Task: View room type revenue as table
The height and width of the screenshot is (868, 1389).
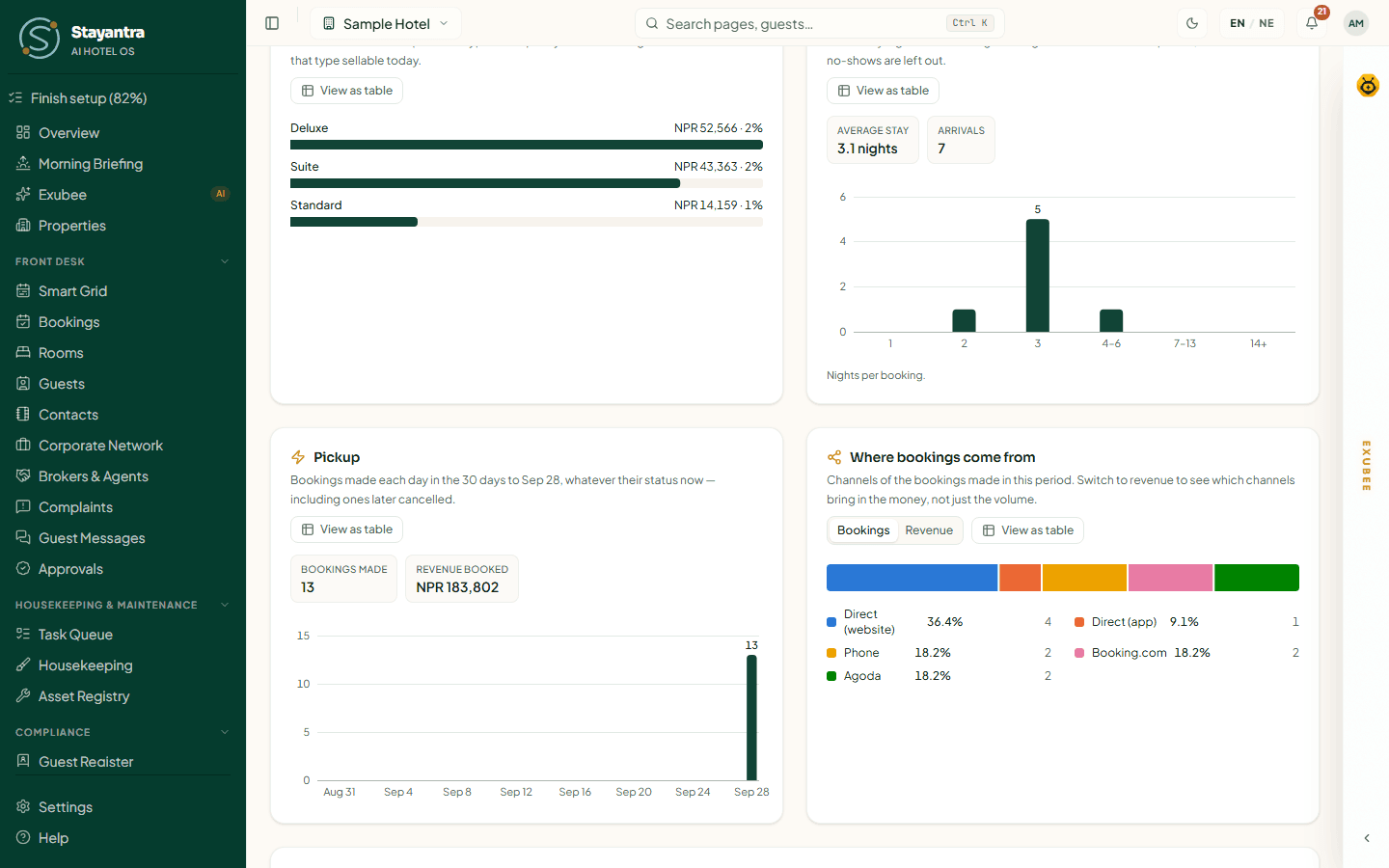Action: point(346,91)
